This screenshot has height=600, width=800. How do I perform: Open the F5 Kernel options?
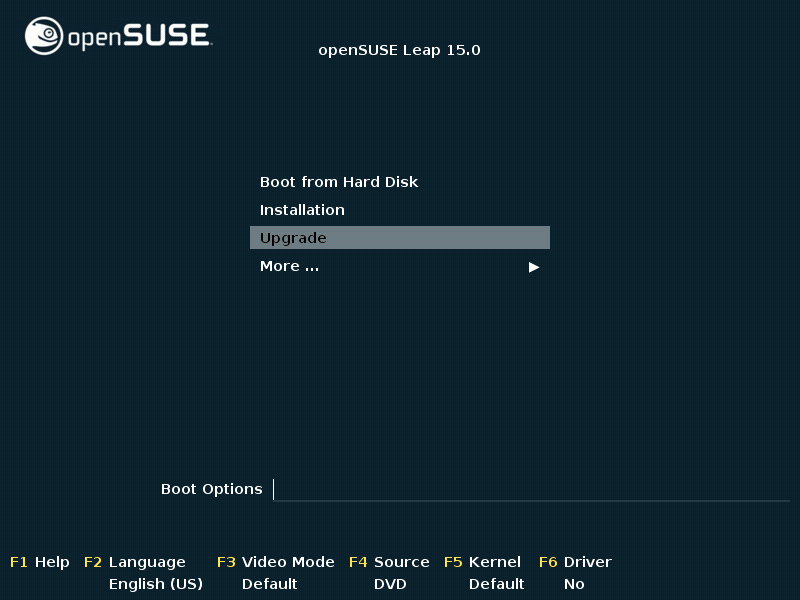(483, 562)
